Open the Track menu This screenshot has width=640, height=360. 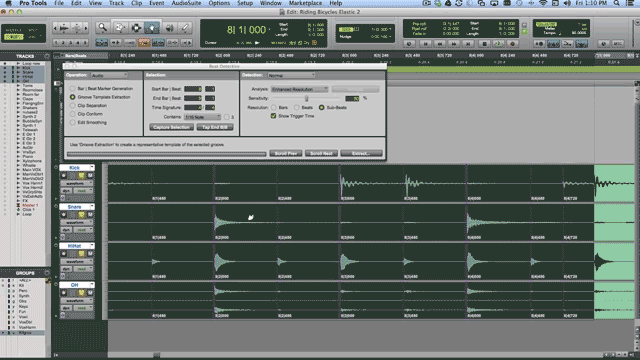point(116,3)
